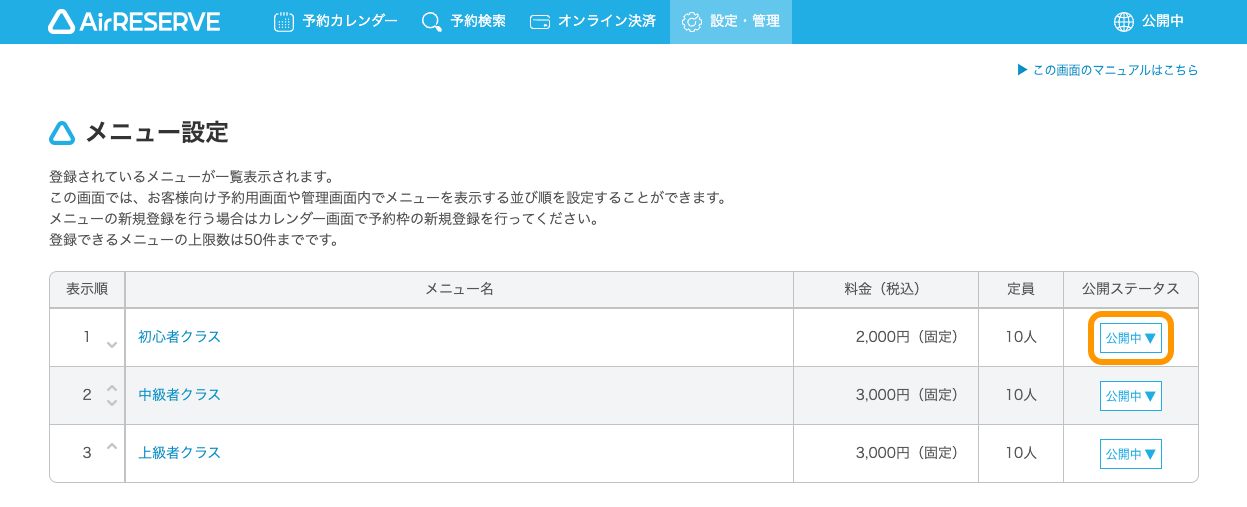This screenshot has height=507, width=1247.
Task: Click the calendar icon for 予約カレンダー
Action: pyautogui.click(x=284, y=22)
